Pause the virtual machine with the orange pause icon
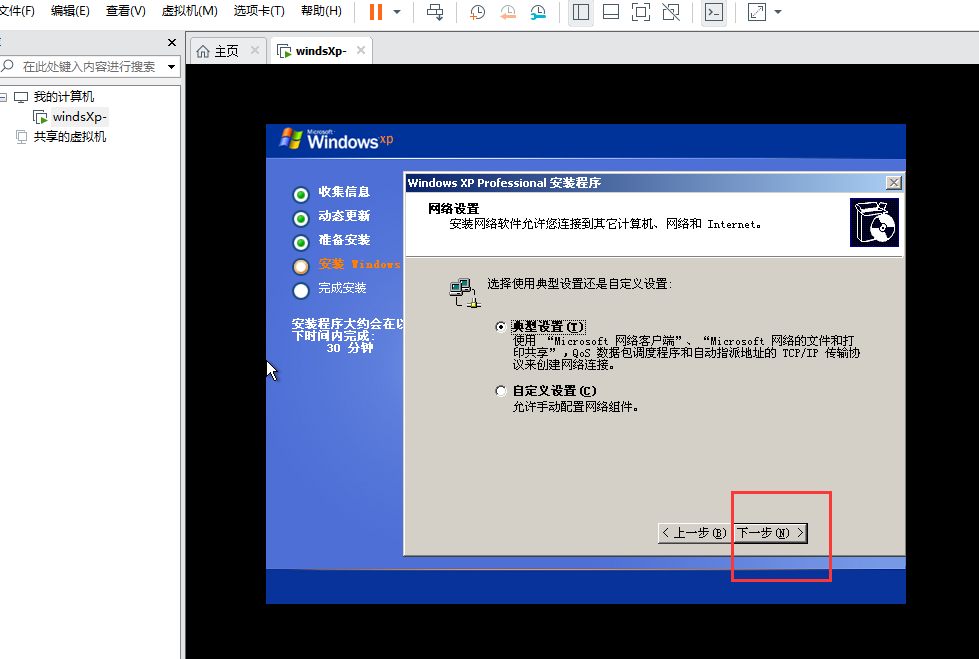The height and width of the screenshot is (659, 979). (376, 12)
